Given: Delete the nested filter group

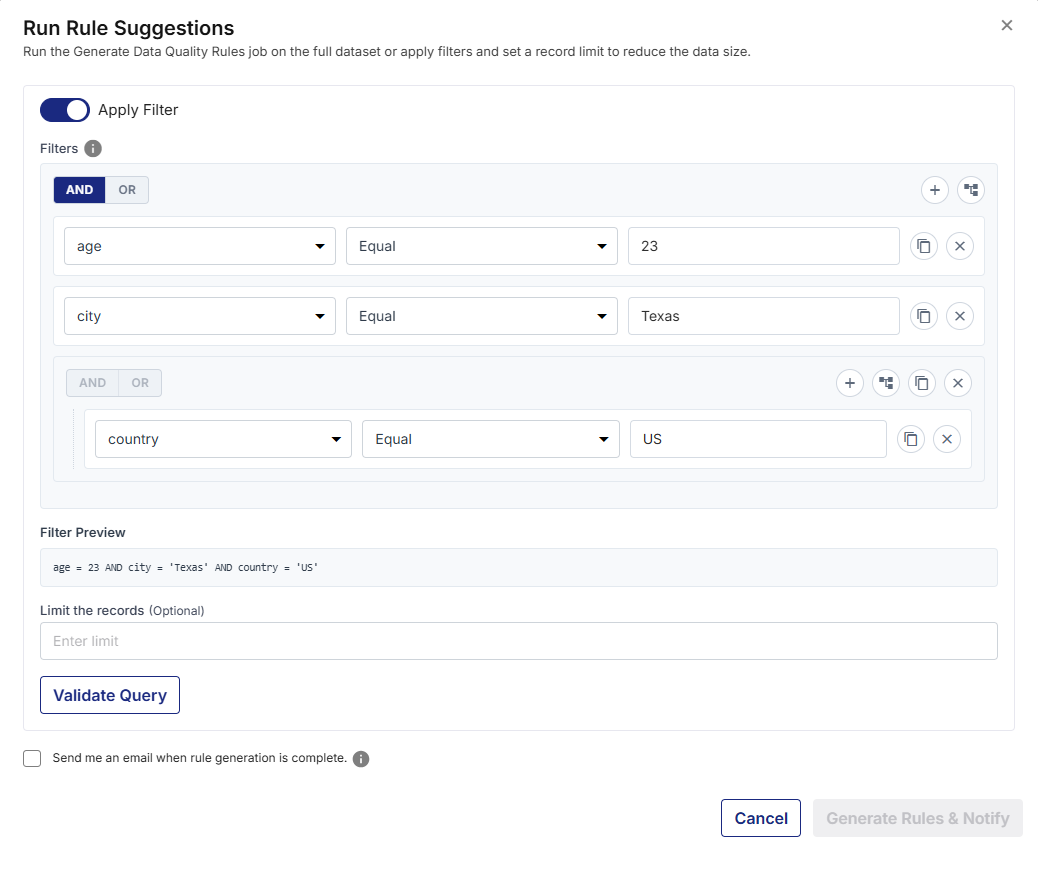Looking at the screenshot, I should tap(957, 383).
